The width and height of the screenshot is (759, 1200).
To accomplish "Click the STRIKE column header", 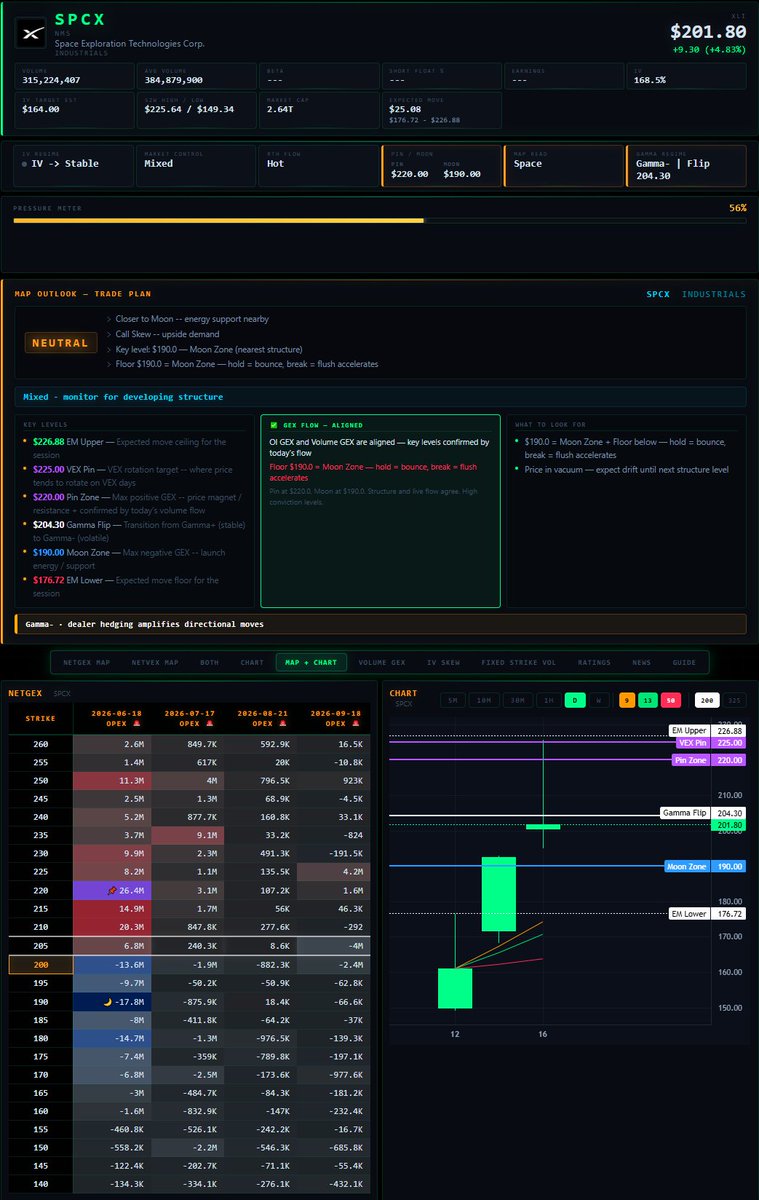I will click(41, 718).
